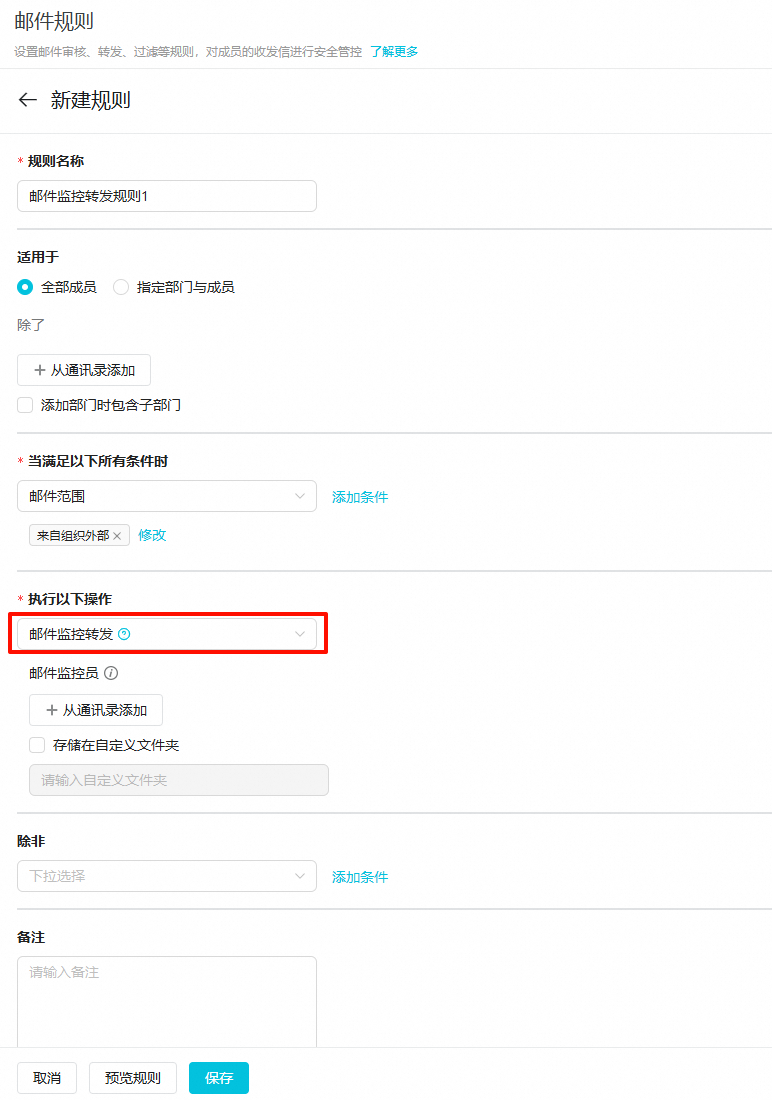The height and width of the screenshot is (1100, 772).
Task: Click the back arrow beside 新建规则
Action: click(28, 100)
